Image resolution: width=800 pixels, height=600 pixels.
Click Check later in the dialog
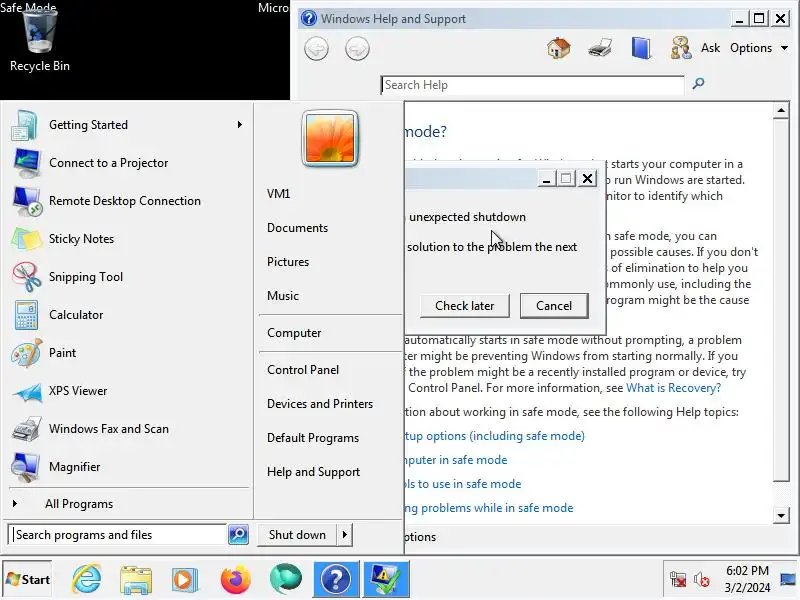464,306
